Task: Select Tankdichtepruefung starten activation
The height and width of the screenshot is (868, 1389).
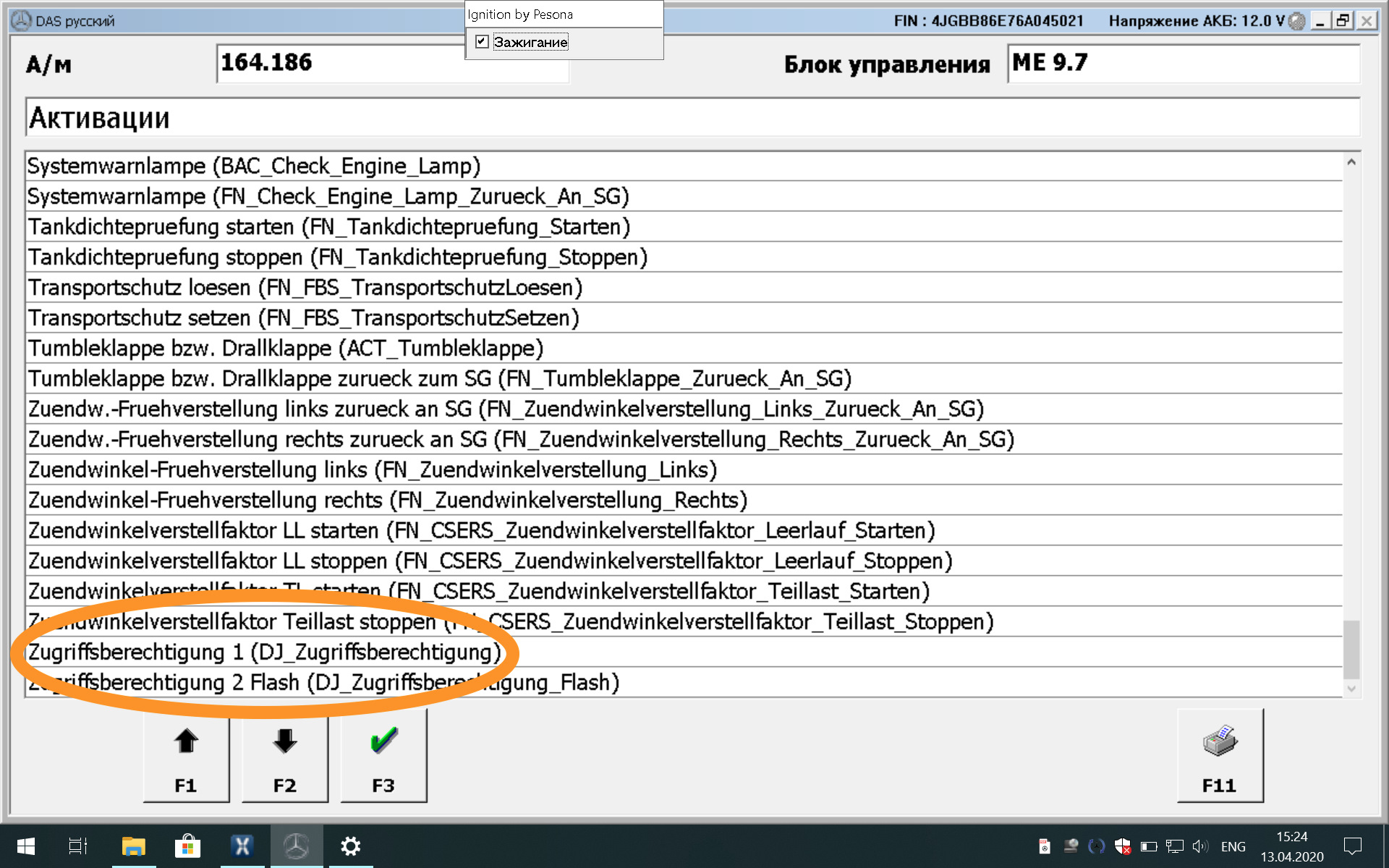Action: coord(329,227)
